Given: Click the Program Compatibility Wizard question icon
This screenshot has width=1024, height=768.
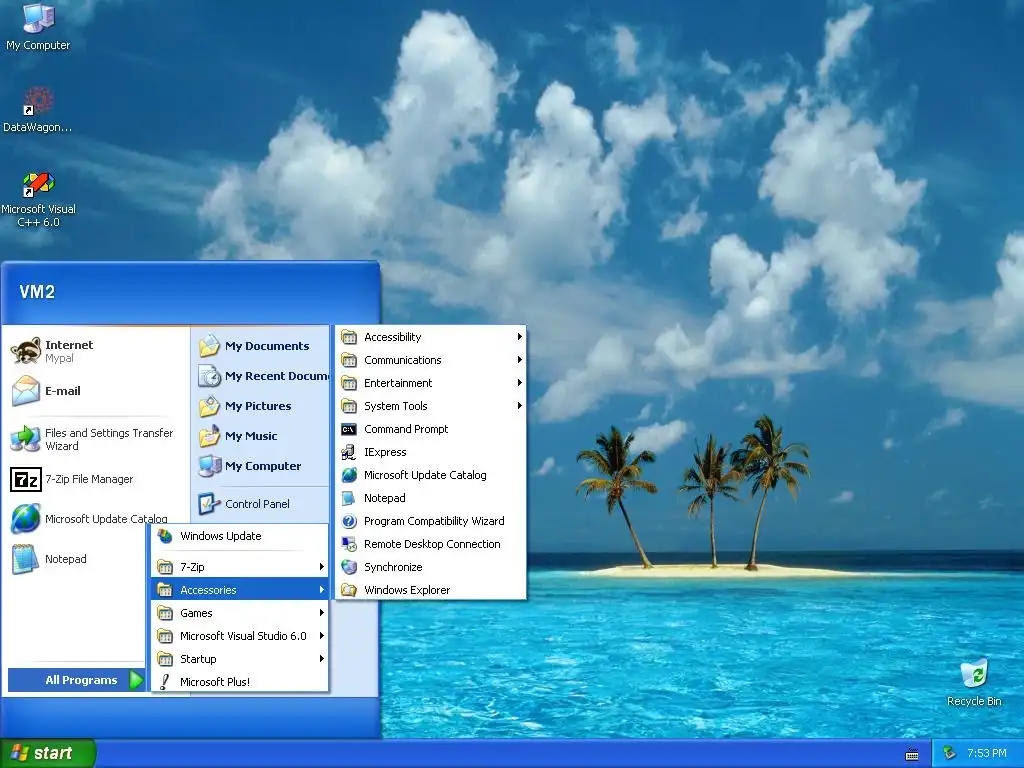Looking at the screenshot, I should click(x=349, y=521).
